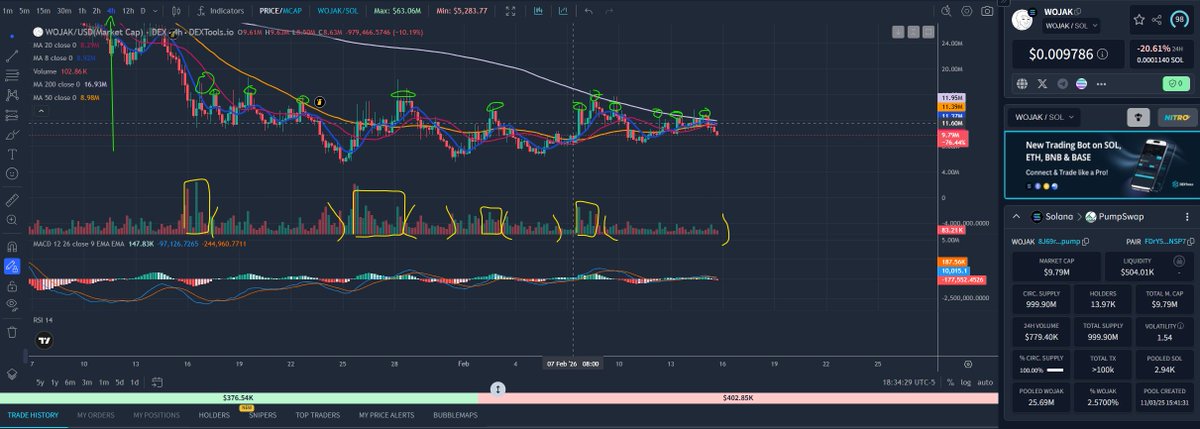
Task: Remove drawings with the trash icon
Action: click(12, 331)
